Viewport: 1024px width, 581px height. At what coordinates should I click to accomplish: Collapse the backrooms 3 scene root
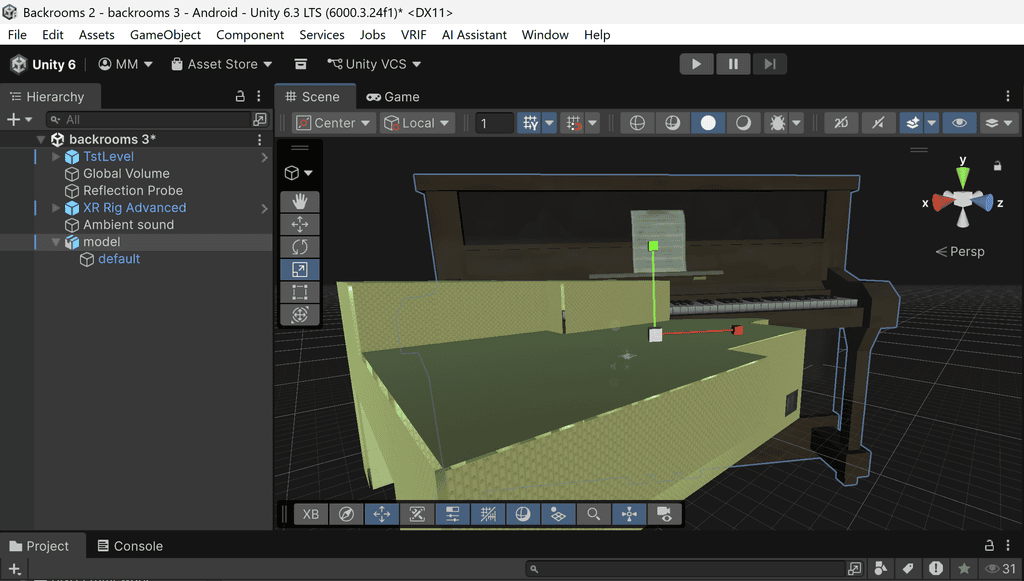pos(40,139)
